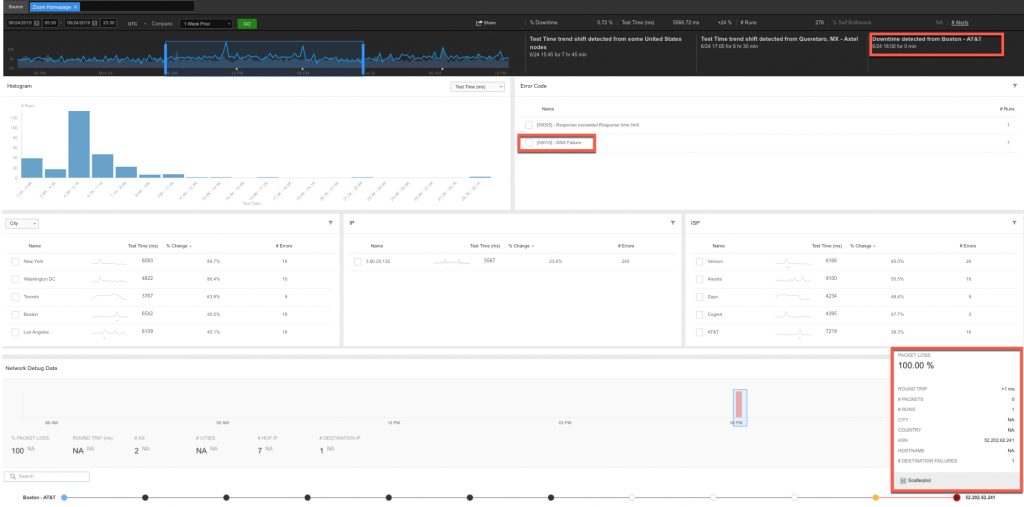The width and height of the screenshot is (1024, 507).
Task: Open the City breakdown dropdown
Action: click(x=22, y=223)
